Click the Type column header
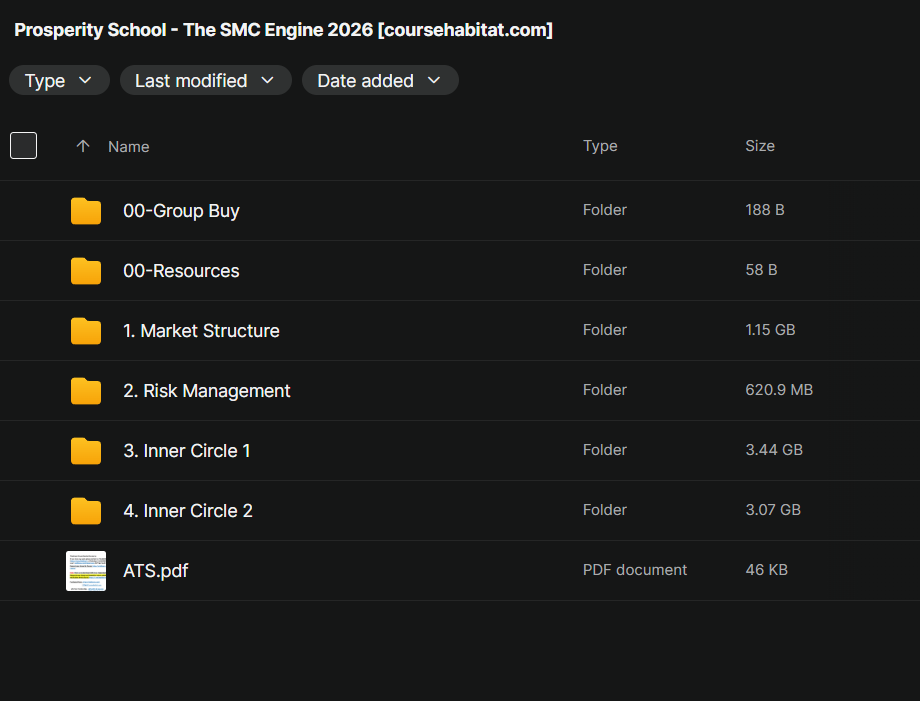This screenshot has width=920, height=701. pyautogui.click(x=600, y=146)
